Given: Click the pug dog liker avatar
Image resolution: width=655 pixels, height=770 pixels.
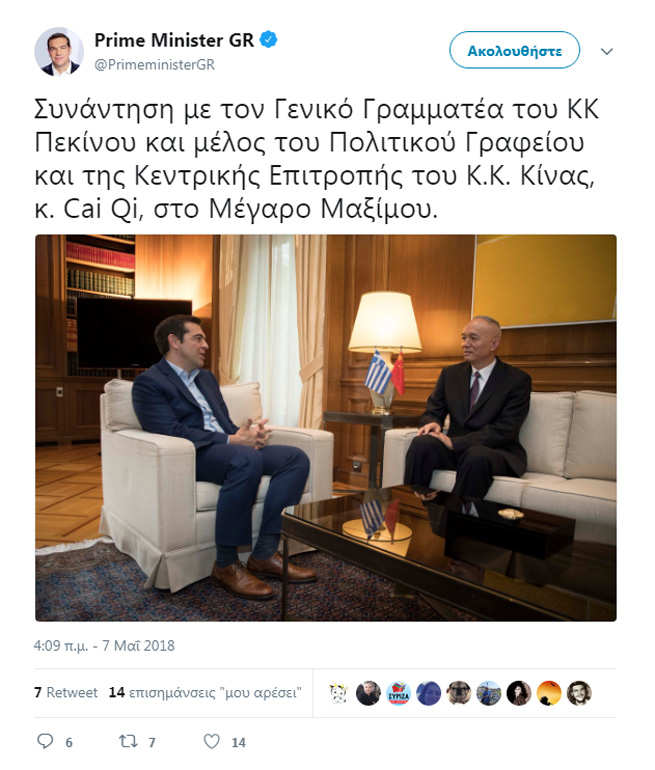Looking at the screenshot, I should [459, 693].
